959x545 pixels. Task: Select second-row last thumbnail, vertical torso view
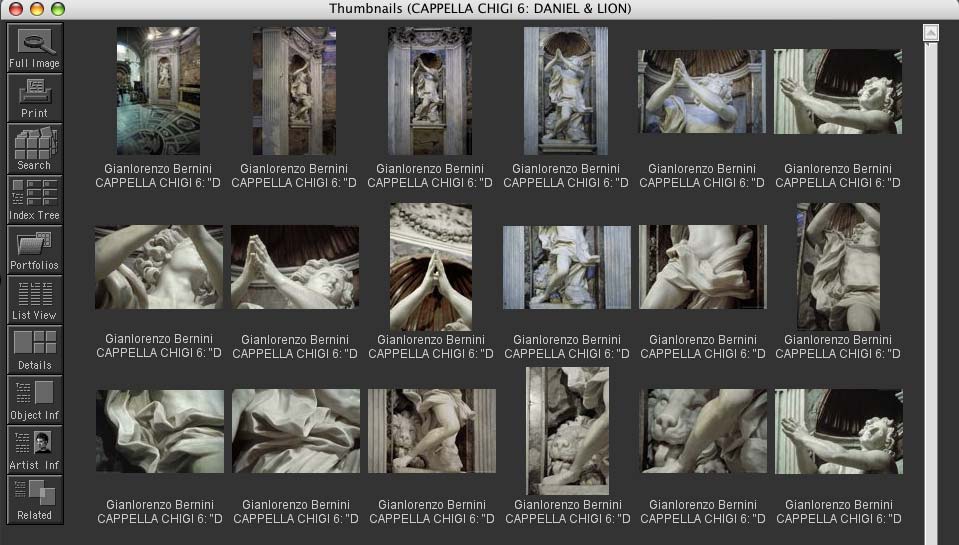(839, 267)
